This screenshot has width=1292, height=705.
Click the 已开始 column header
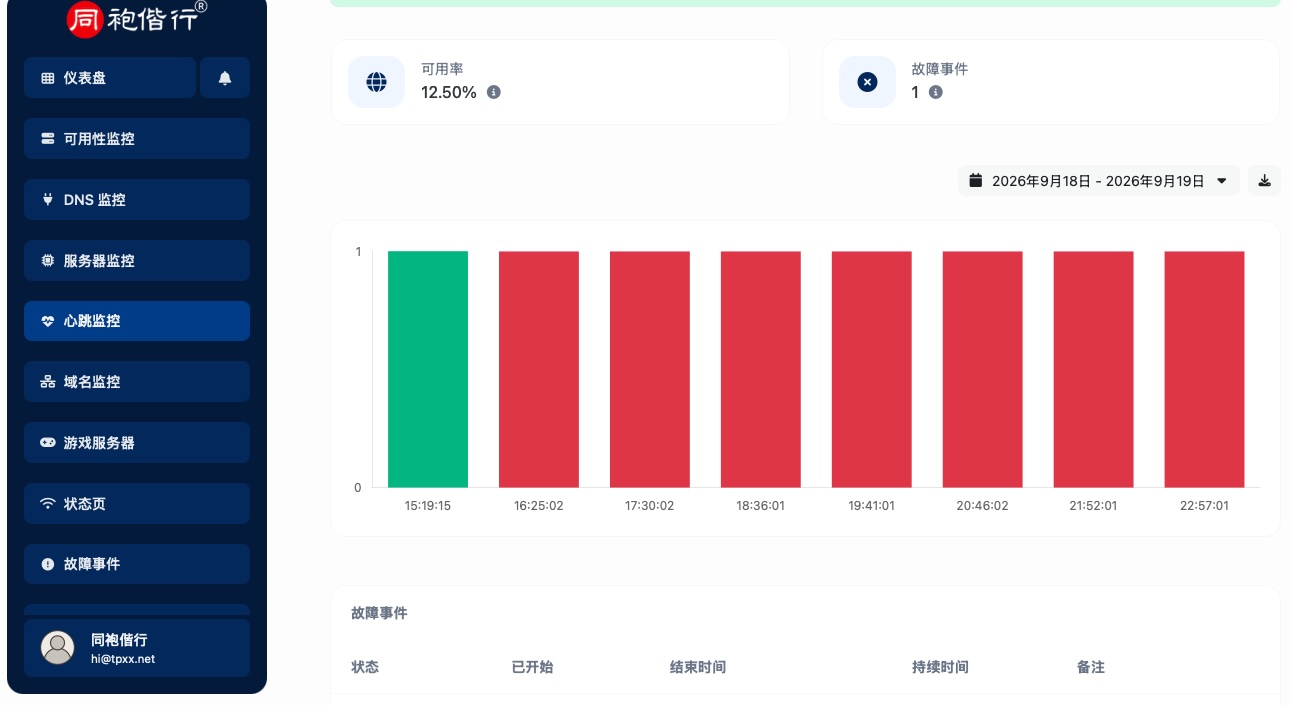(x=532, y=667)
